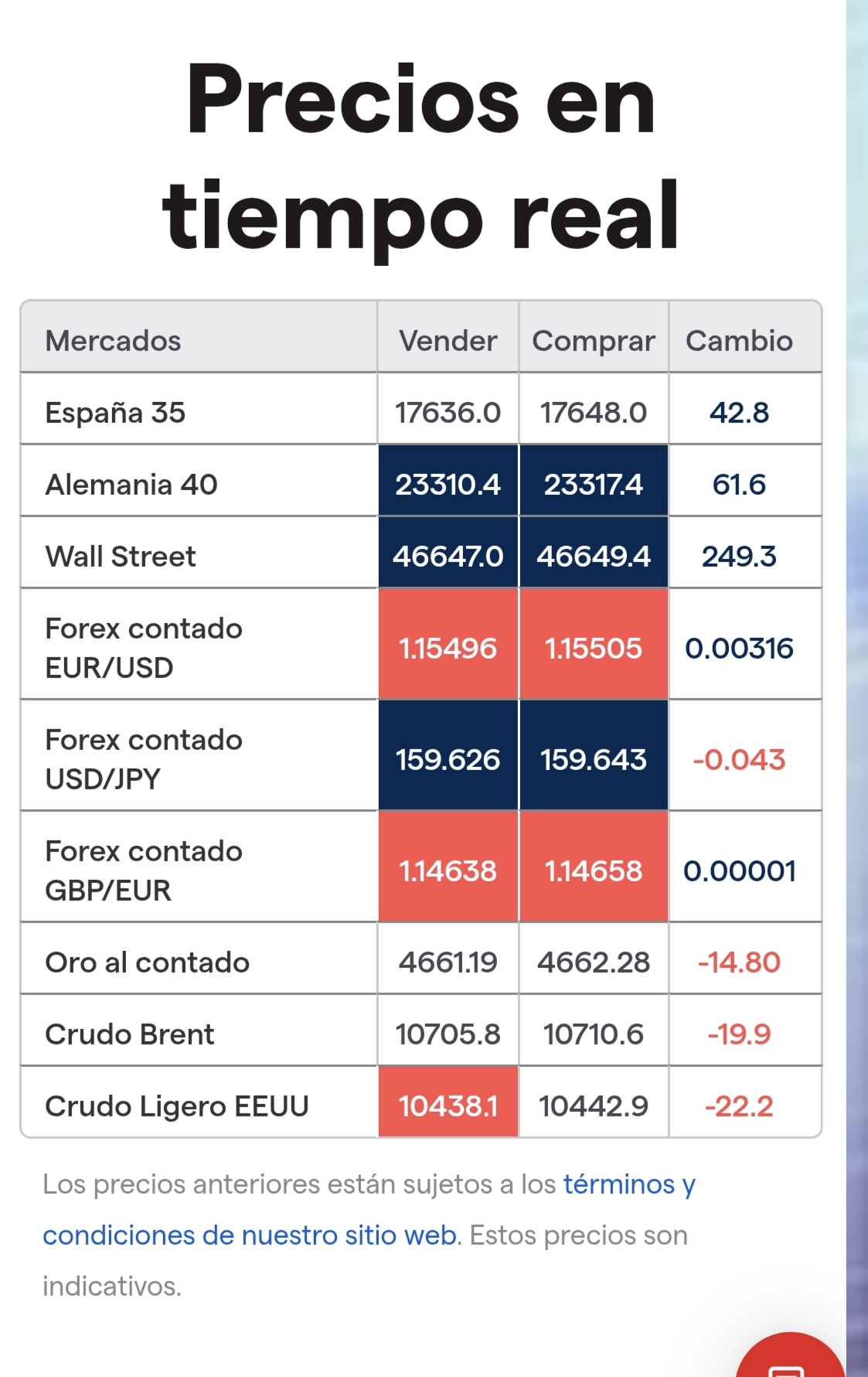The height and width of the screenshot is (1377, 868).
Task: Tap EUR/USD buy price 1.15505
Action: [x=593, y=648]
